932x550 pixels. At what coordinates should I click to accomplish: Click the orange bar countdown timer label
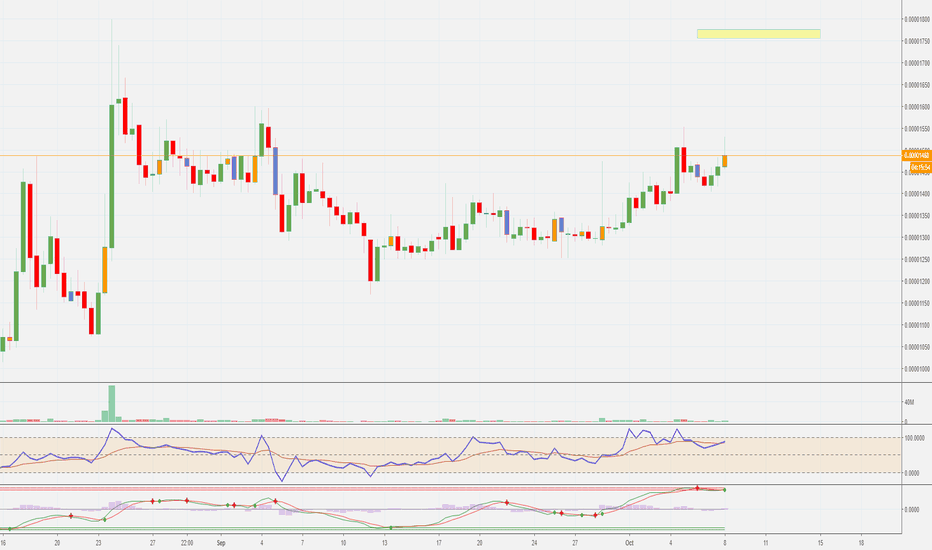click(x=920, y=168)
